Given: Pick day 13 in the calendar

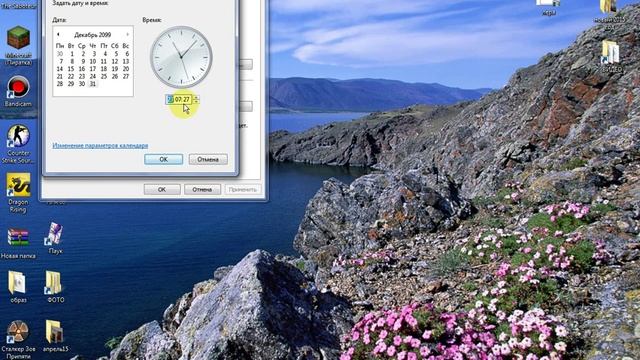Looking at the screenshot, I should (126, 61).
